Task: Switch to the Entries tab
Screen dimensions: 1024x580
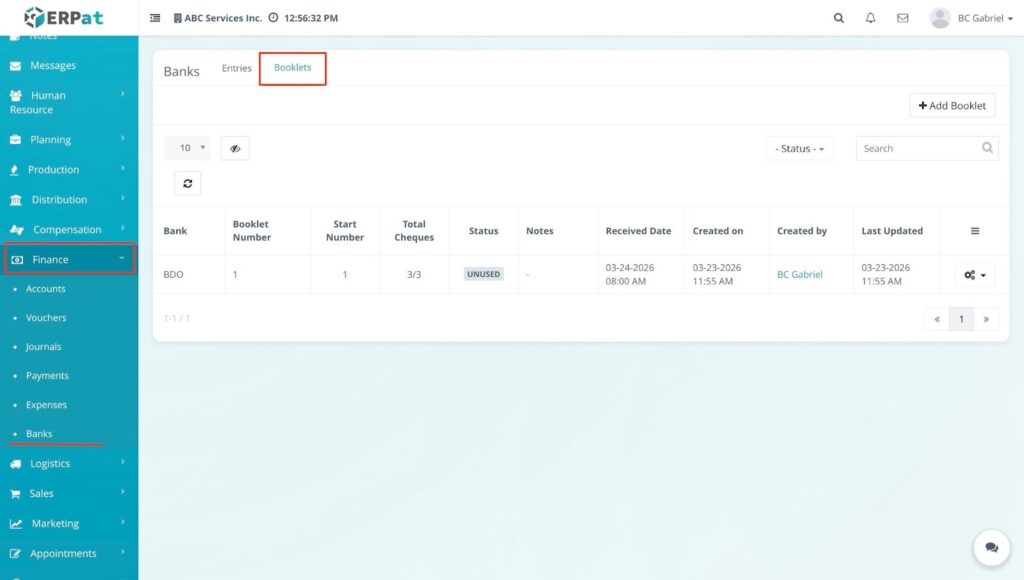Action: point(237,68)
